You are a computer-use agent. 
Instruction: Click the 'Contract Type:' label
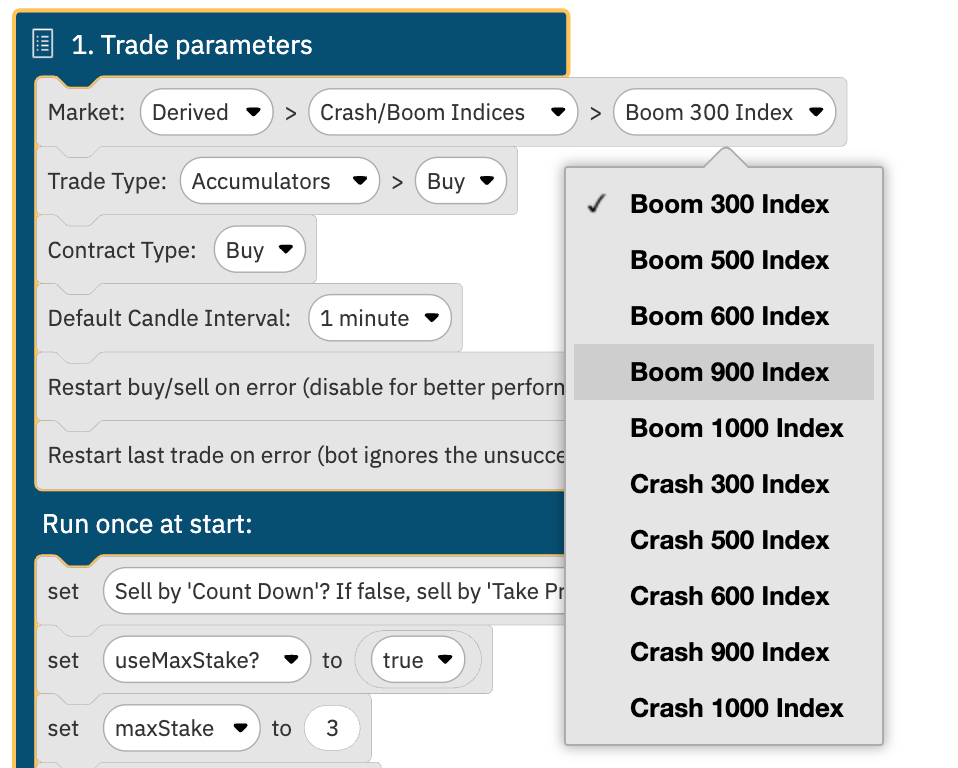(122, 250)
